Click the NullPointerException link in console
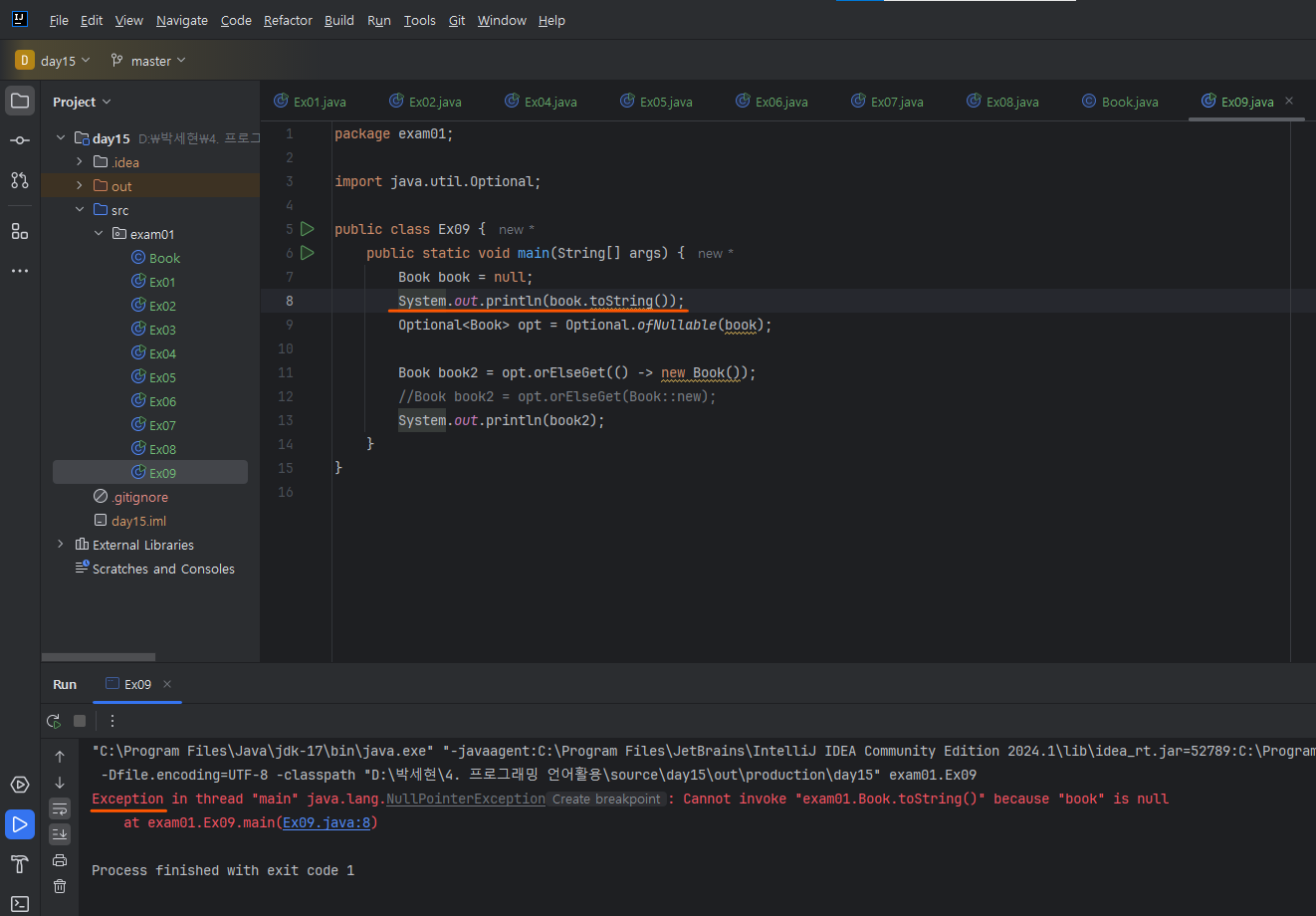 tap(466, 799)
